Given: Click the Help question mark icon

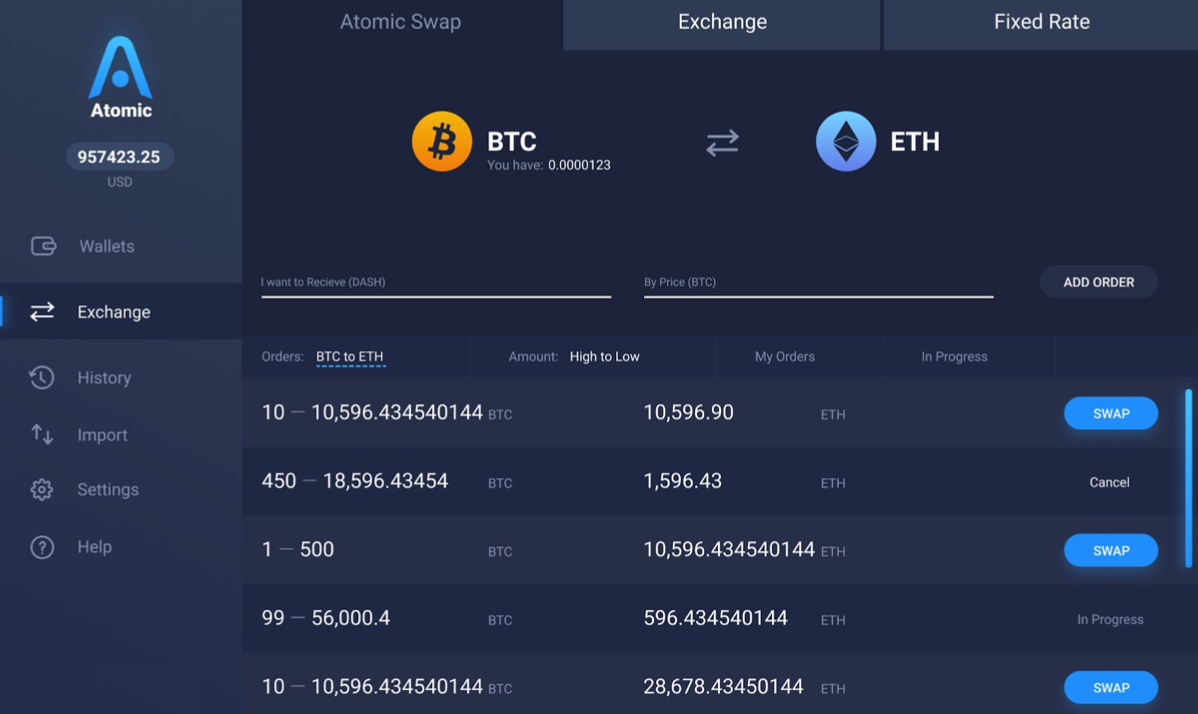Looking at the screenshot, I should point(42,547).
